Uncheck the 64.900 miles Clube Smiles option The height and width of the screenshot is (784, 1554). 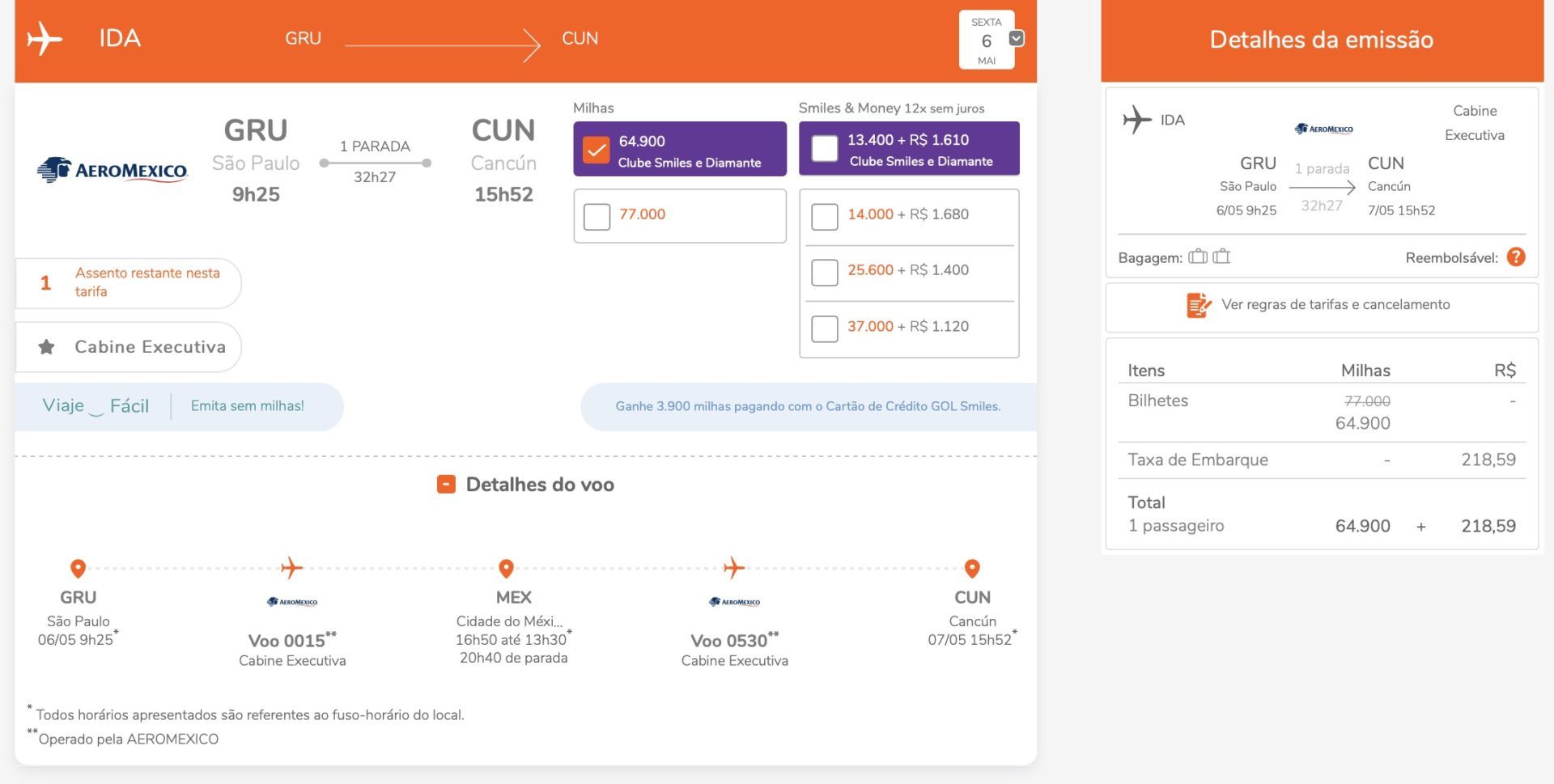(x=597, y=150)
